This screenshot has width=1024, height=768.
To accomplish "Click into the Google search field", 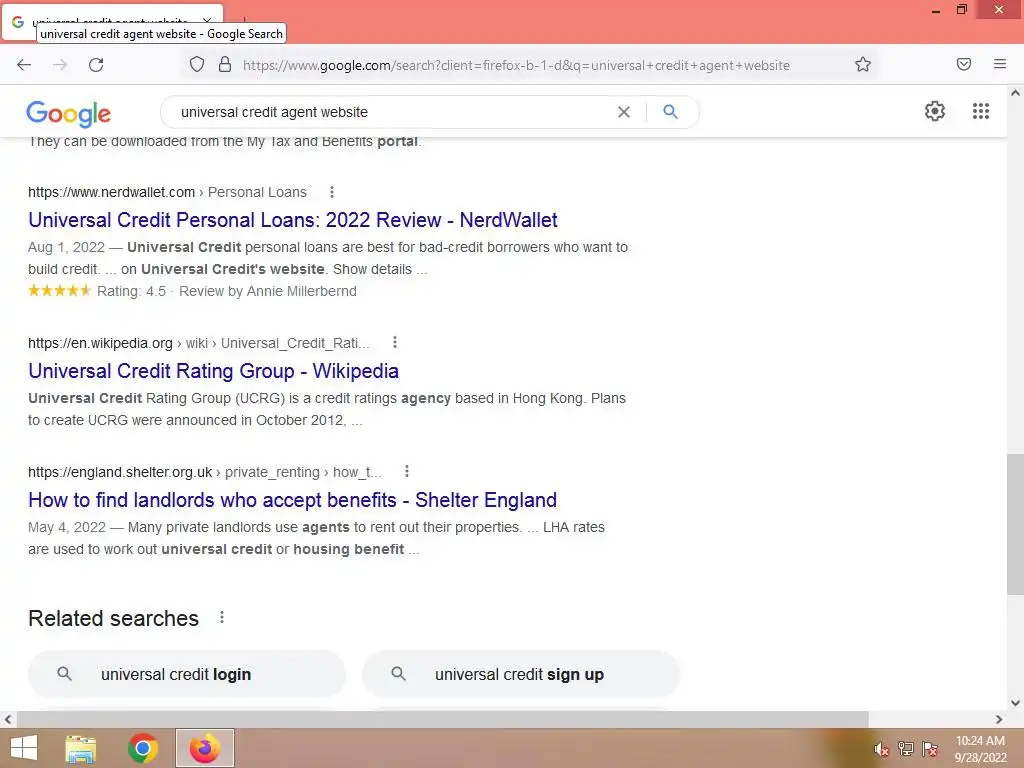I will (x=392, y=112).
